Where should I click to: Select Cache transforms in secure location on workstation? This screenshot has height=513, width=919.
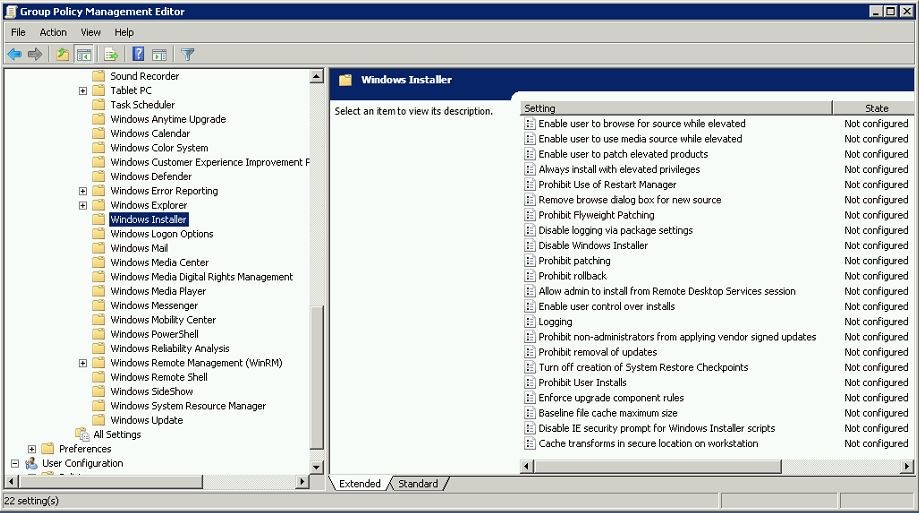pyautogui.click(x=648, y=444)
